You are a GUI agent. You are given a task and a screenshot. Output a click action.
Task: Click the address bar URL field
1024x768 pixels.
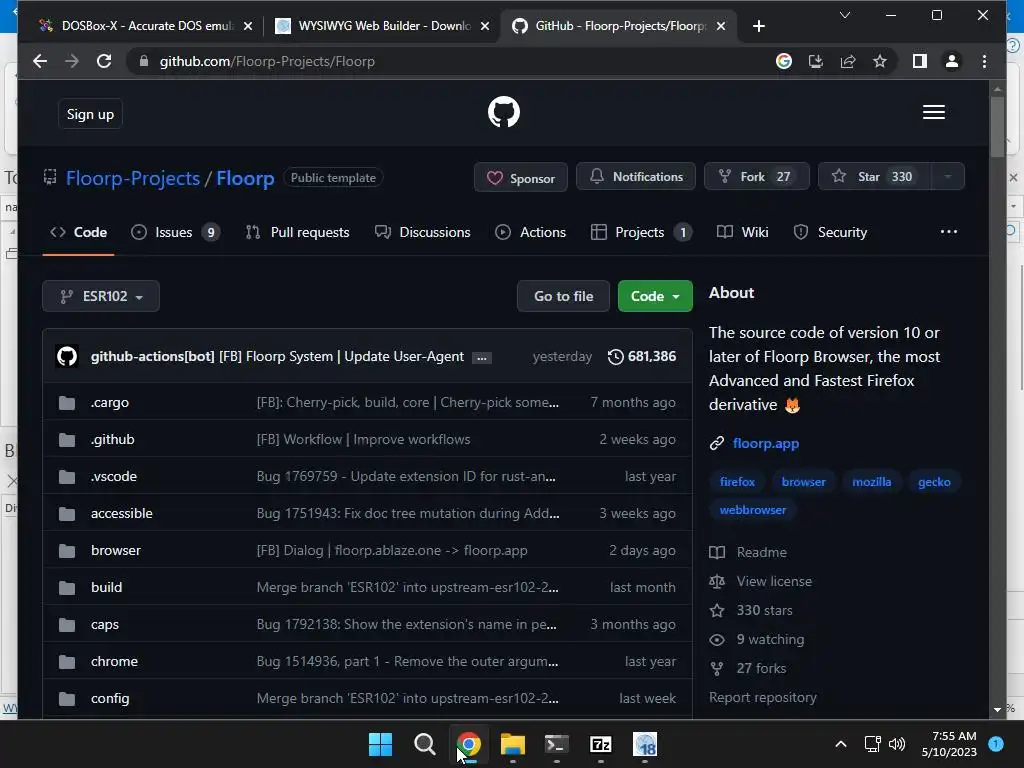(457, 61)
